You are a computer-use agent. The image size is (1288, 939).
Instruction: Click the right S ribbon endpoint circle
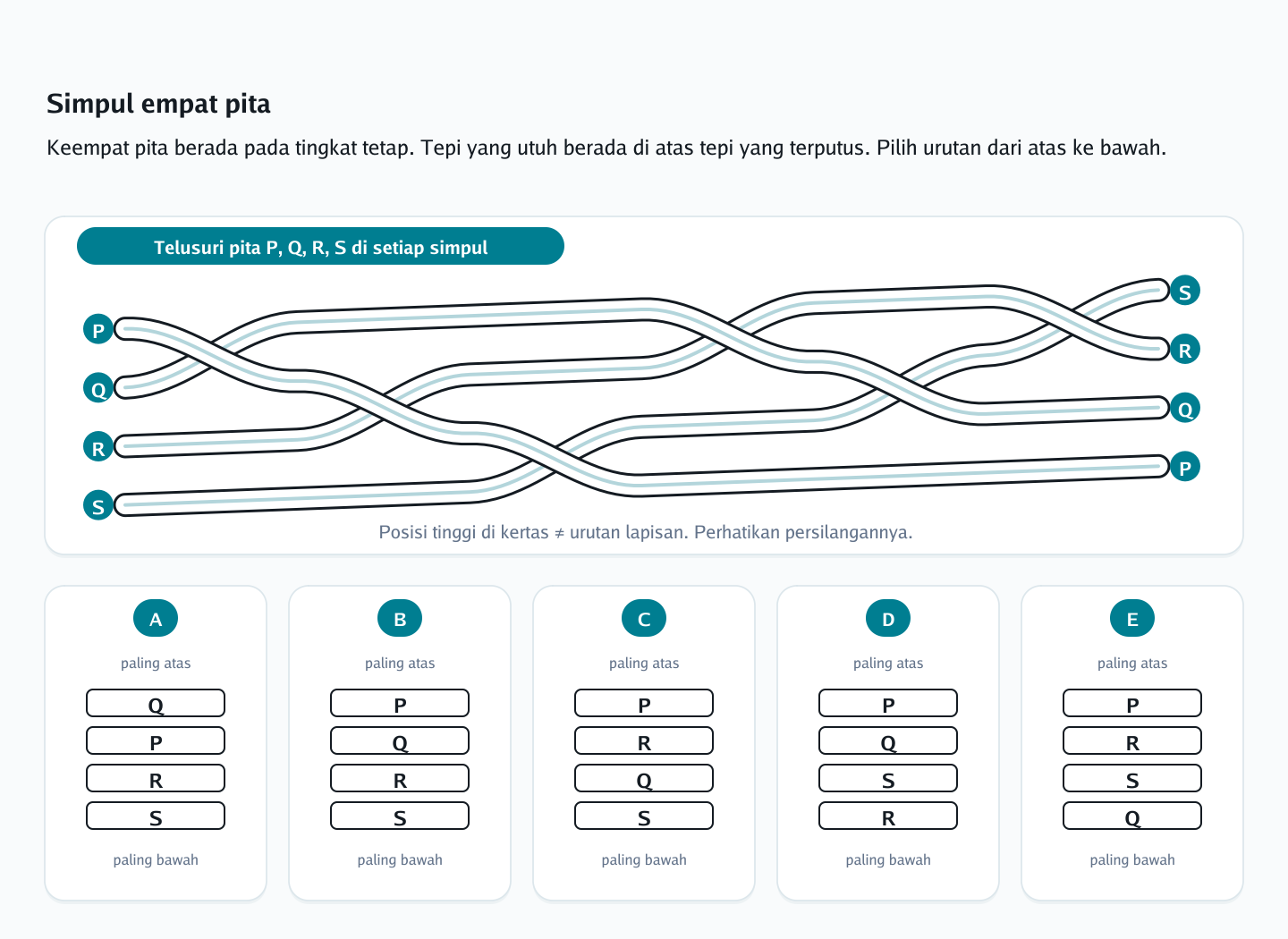click(x=1185, y=291)
